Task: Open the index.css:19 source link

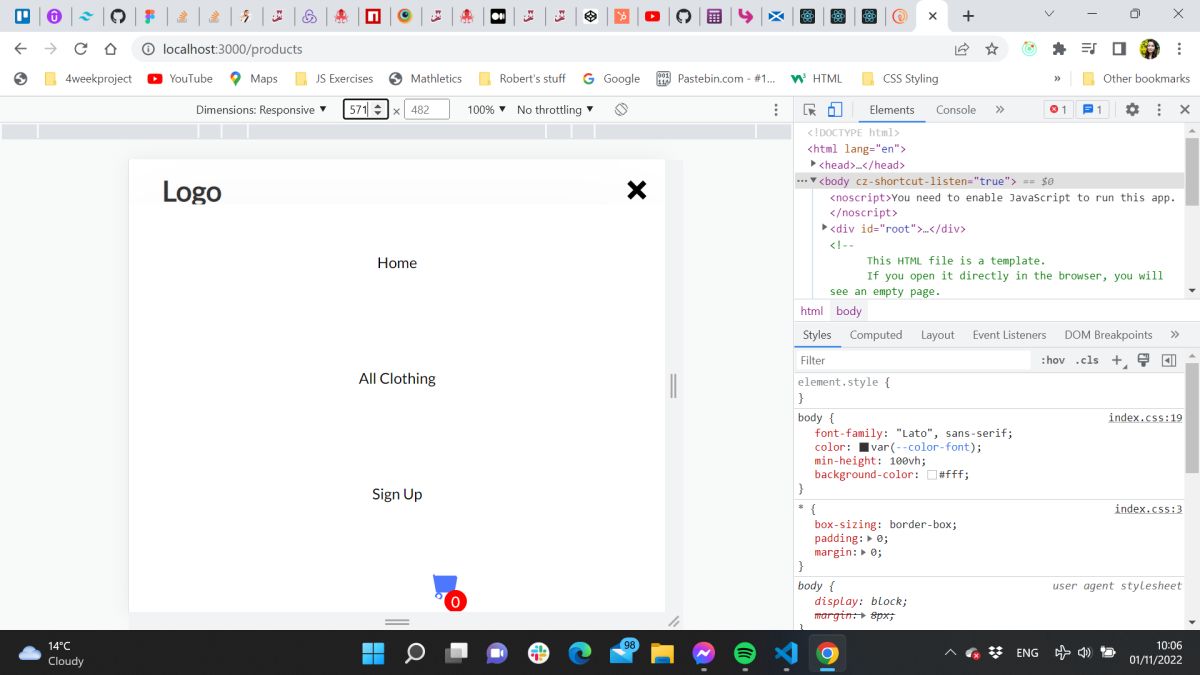Action: pos(1145,418)
